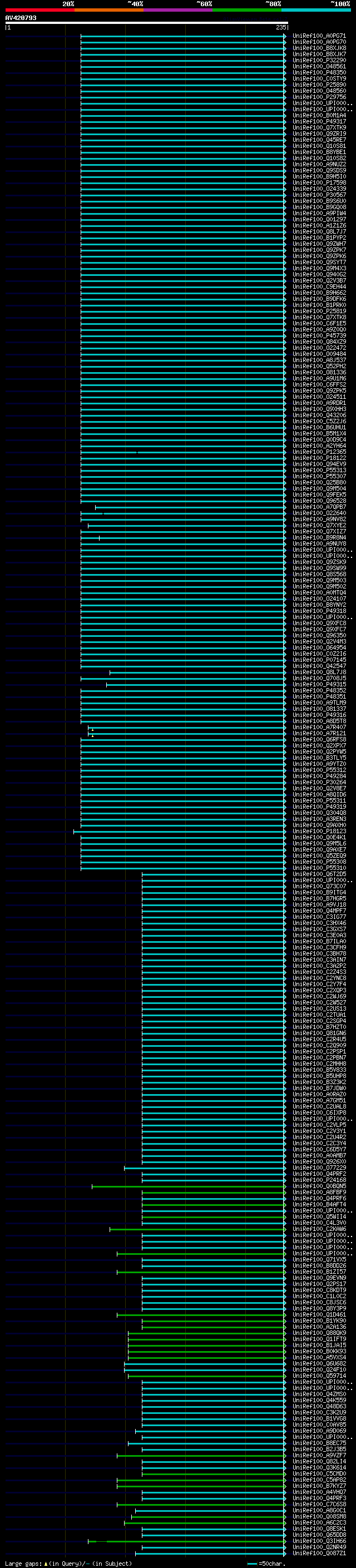Select the UniRef100_B7JDW0 label

click(x=319, y=1089)
